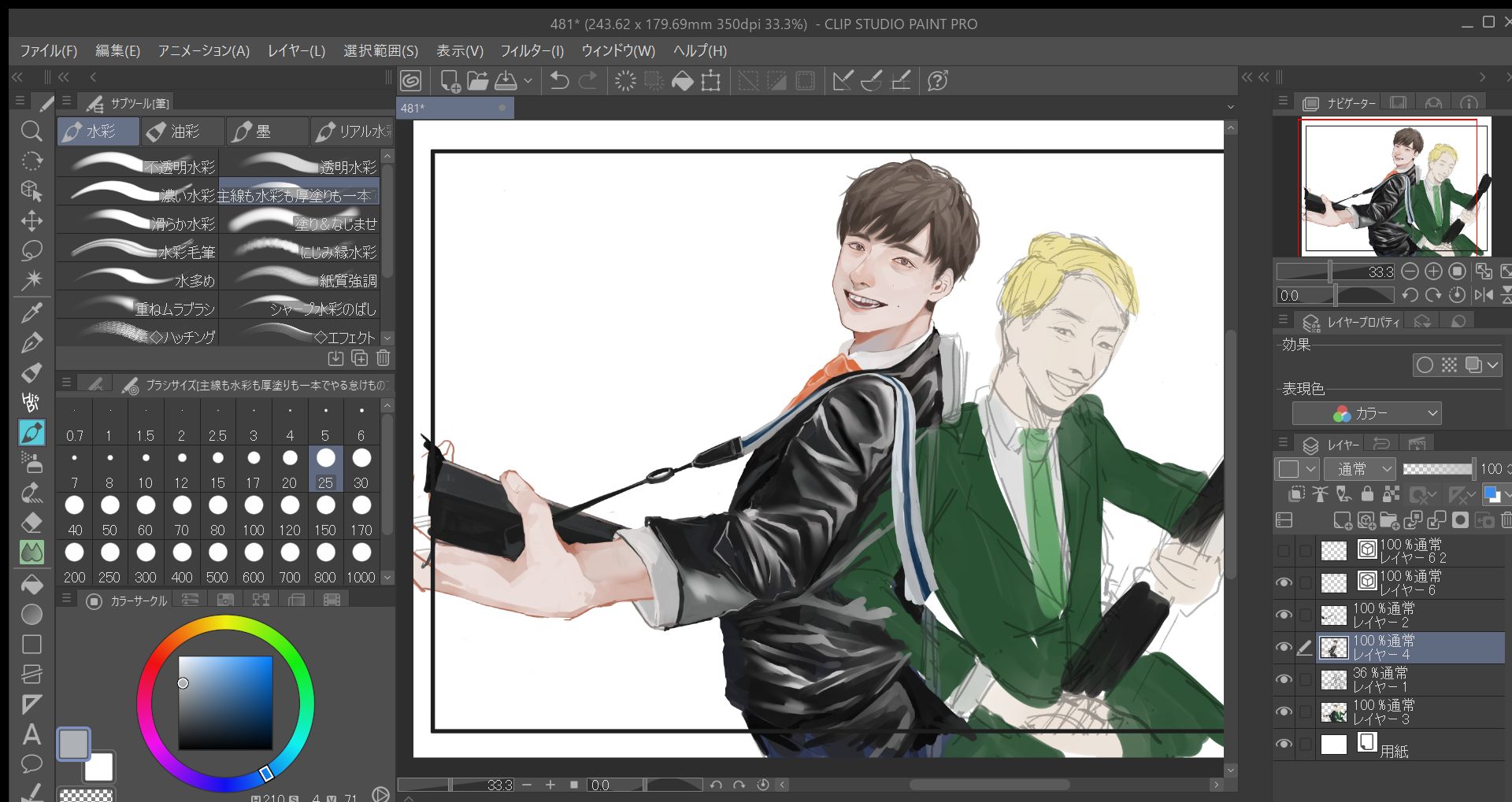
Task: Pick the 紙質強調 brush
Action: tap(299, 279)
